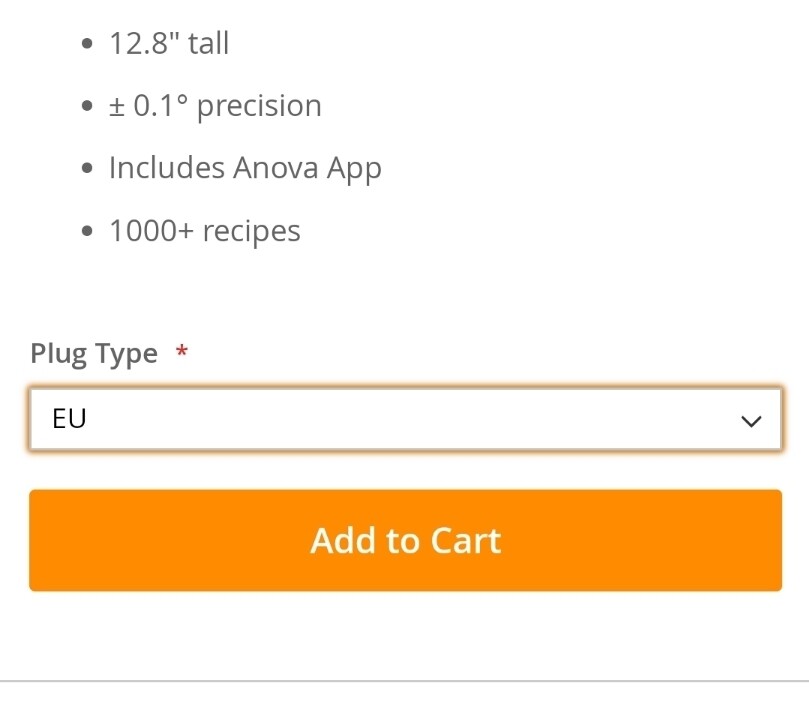Click the horizontal divider below Add to Cart
The image size is (809, 702).
(x=404, y=681)
